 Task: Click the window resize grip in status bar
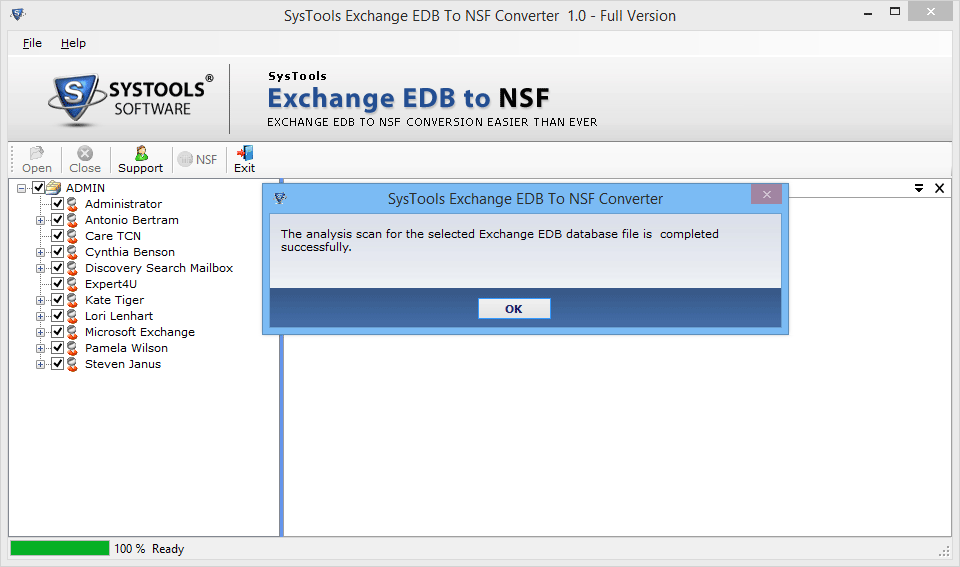(x=944, y=551)
